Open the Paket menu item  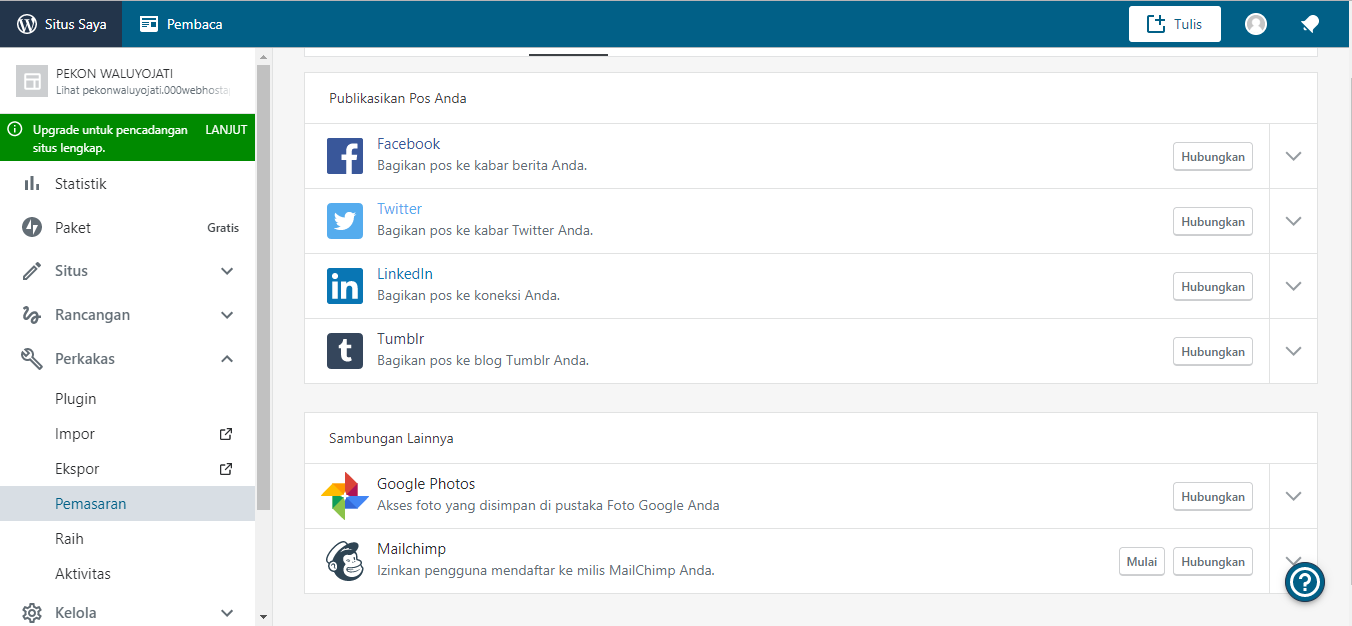coord(128,227)
